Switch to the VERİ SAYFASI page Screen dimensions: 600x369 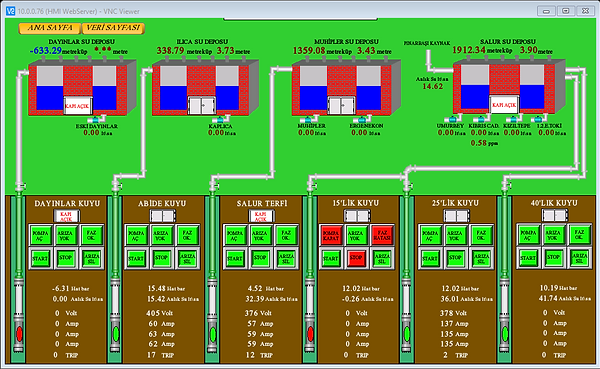click(x=113, y=28)
